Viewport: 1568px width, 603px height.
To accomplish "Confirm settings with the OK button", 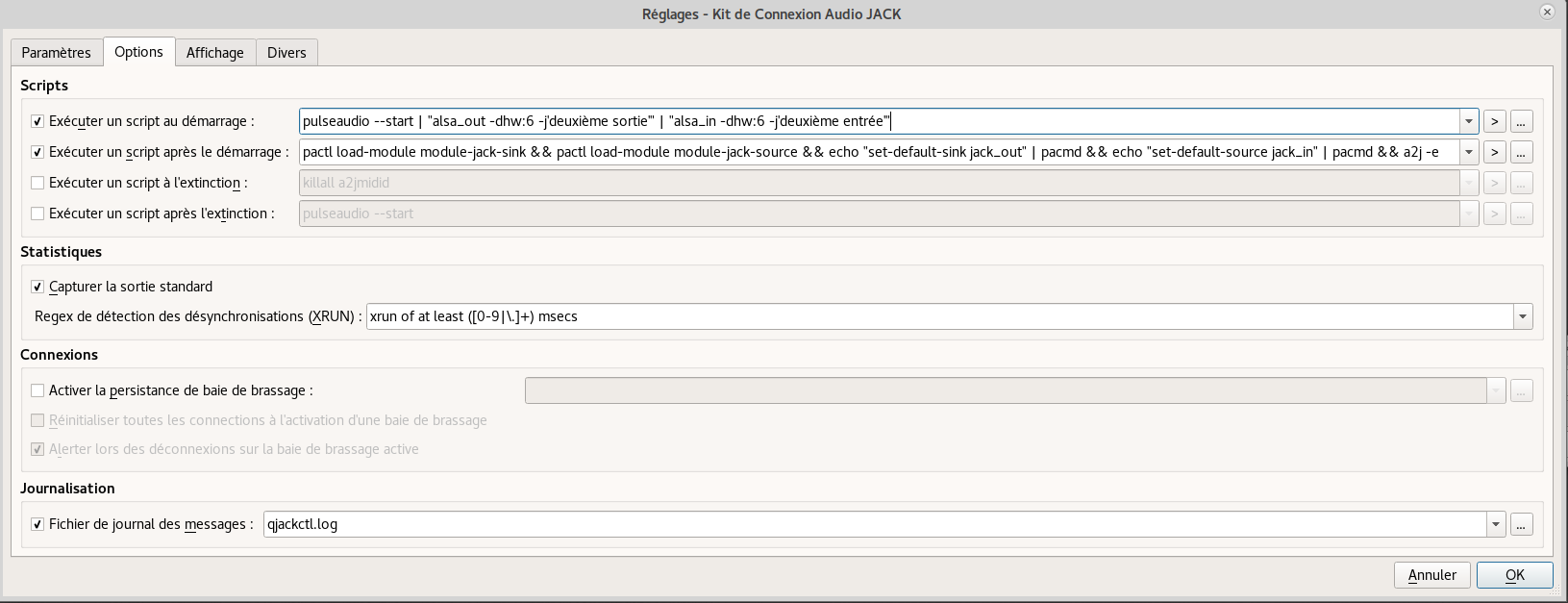I will (x=1514, y=575).
